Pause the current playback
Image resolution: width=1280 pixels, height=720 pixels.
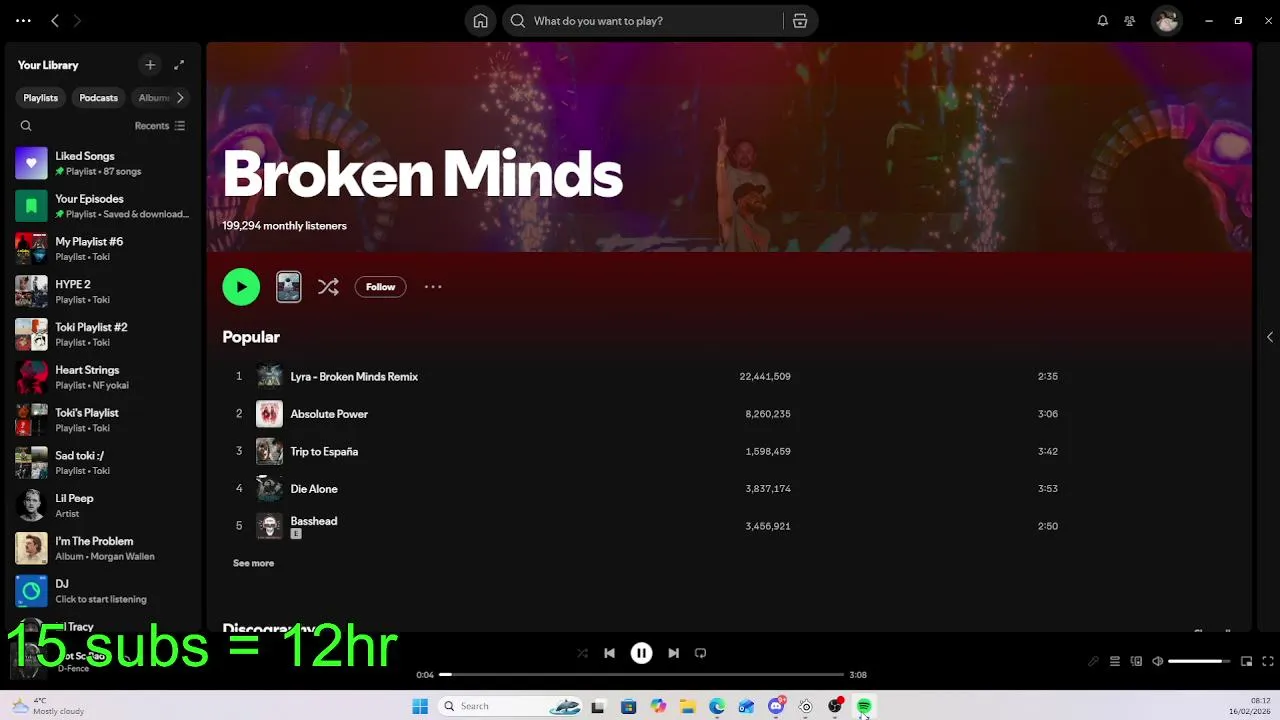[641, 653]
